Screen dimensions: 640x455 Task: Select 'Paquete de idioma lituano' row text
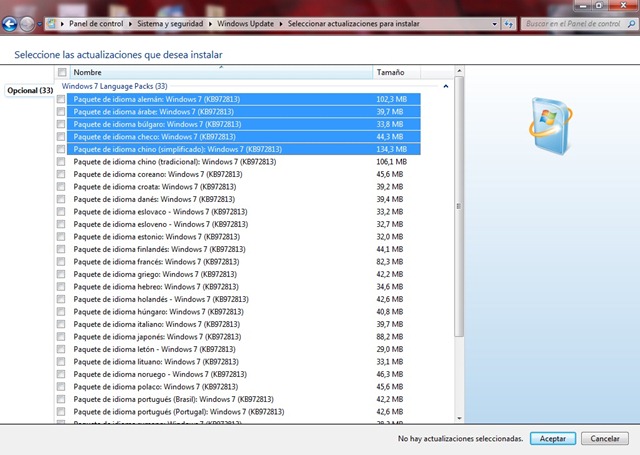click(x=156, y=362)
